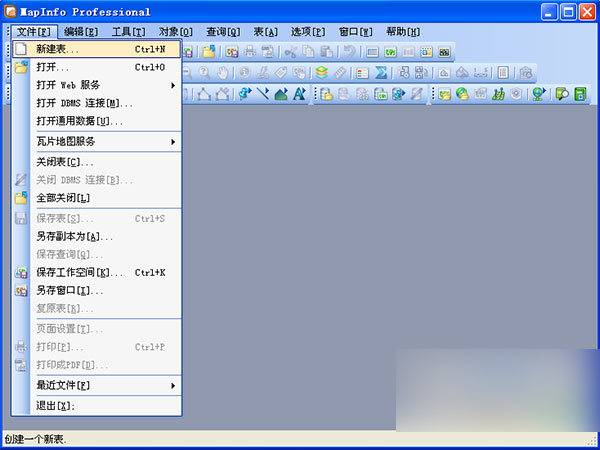Open a New Layout window icon

pyautogui.click(x=426, y=52)
